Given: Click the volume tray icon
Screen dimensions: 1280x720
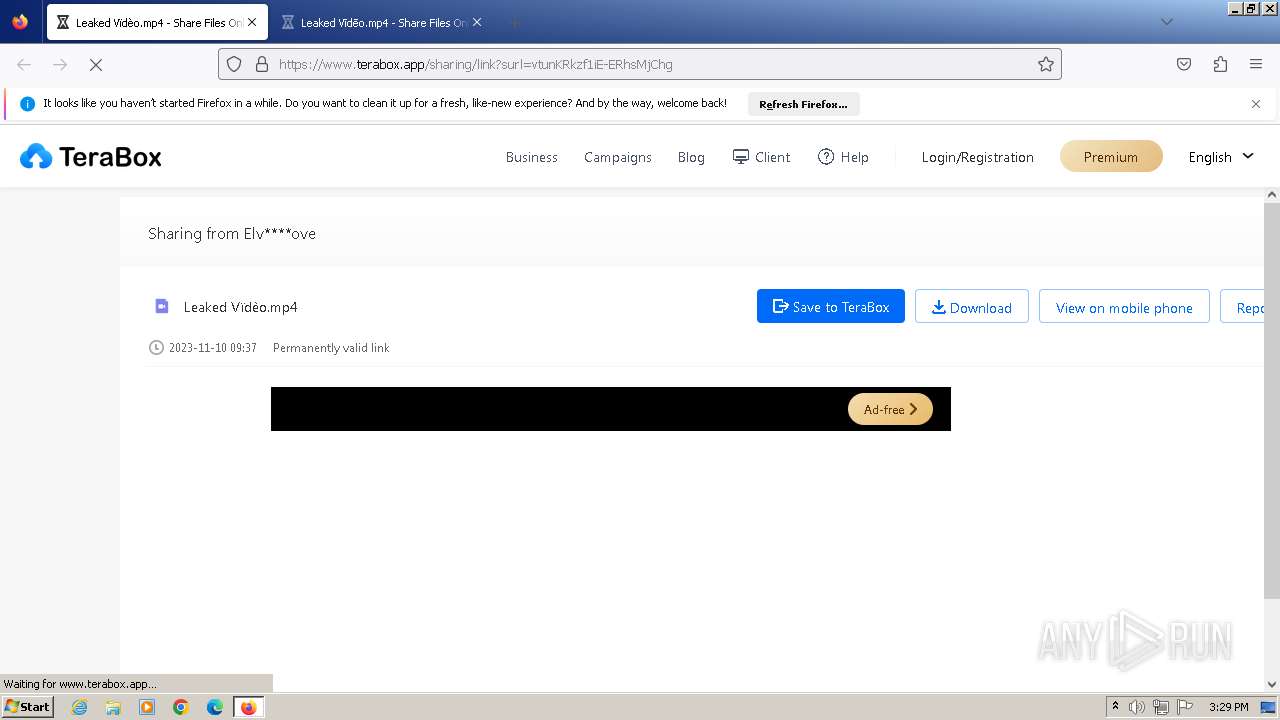Looking at the screenshot, I should tap(1137, 707).
